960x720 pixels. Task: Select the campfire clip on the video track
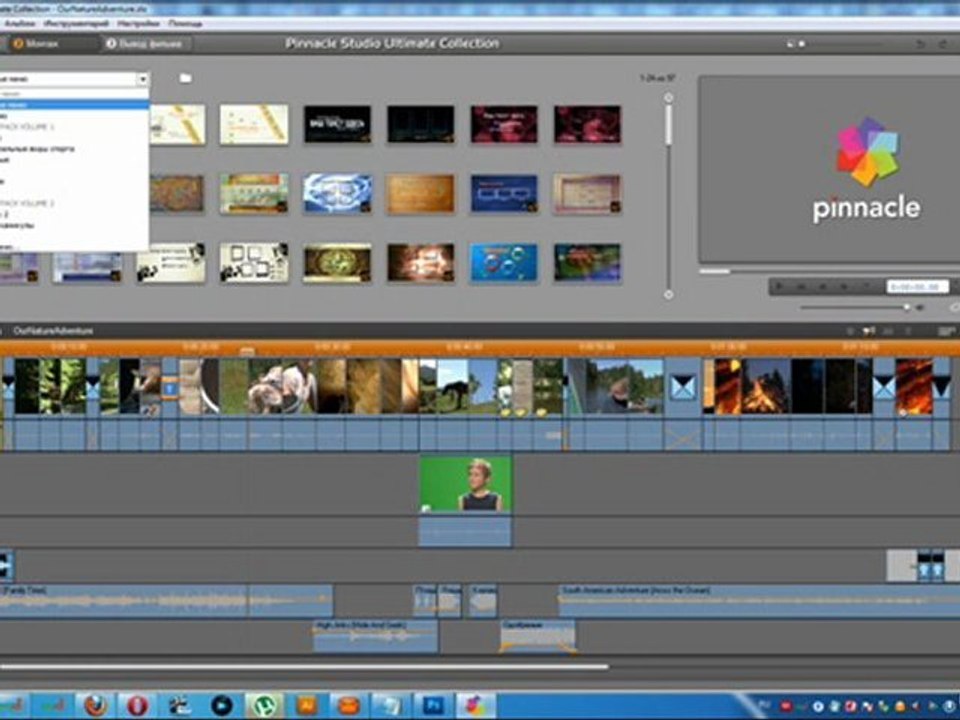[763, 387]
